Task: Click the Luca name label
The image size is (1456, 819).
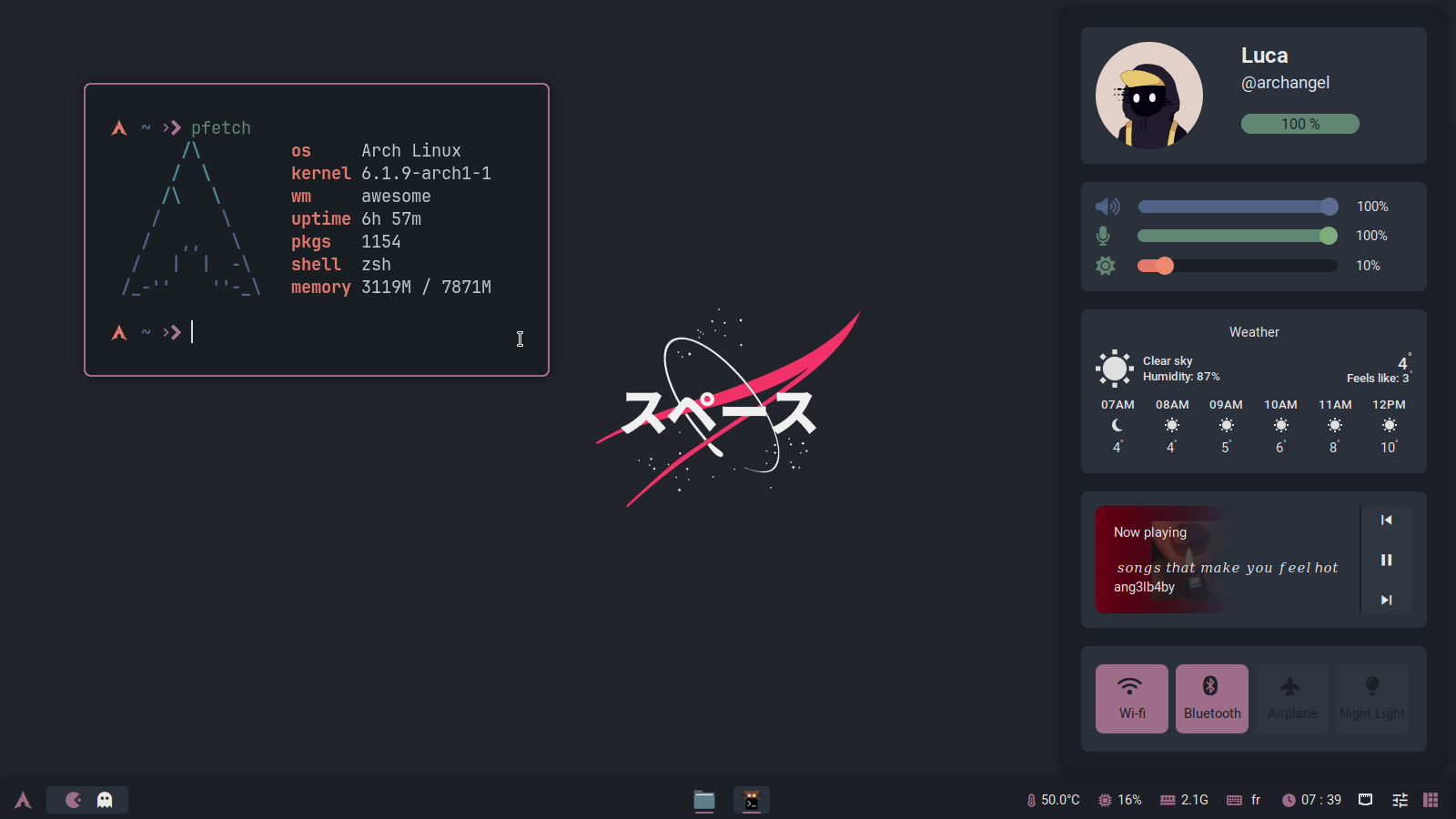Action: click(x=1265, y=56)
